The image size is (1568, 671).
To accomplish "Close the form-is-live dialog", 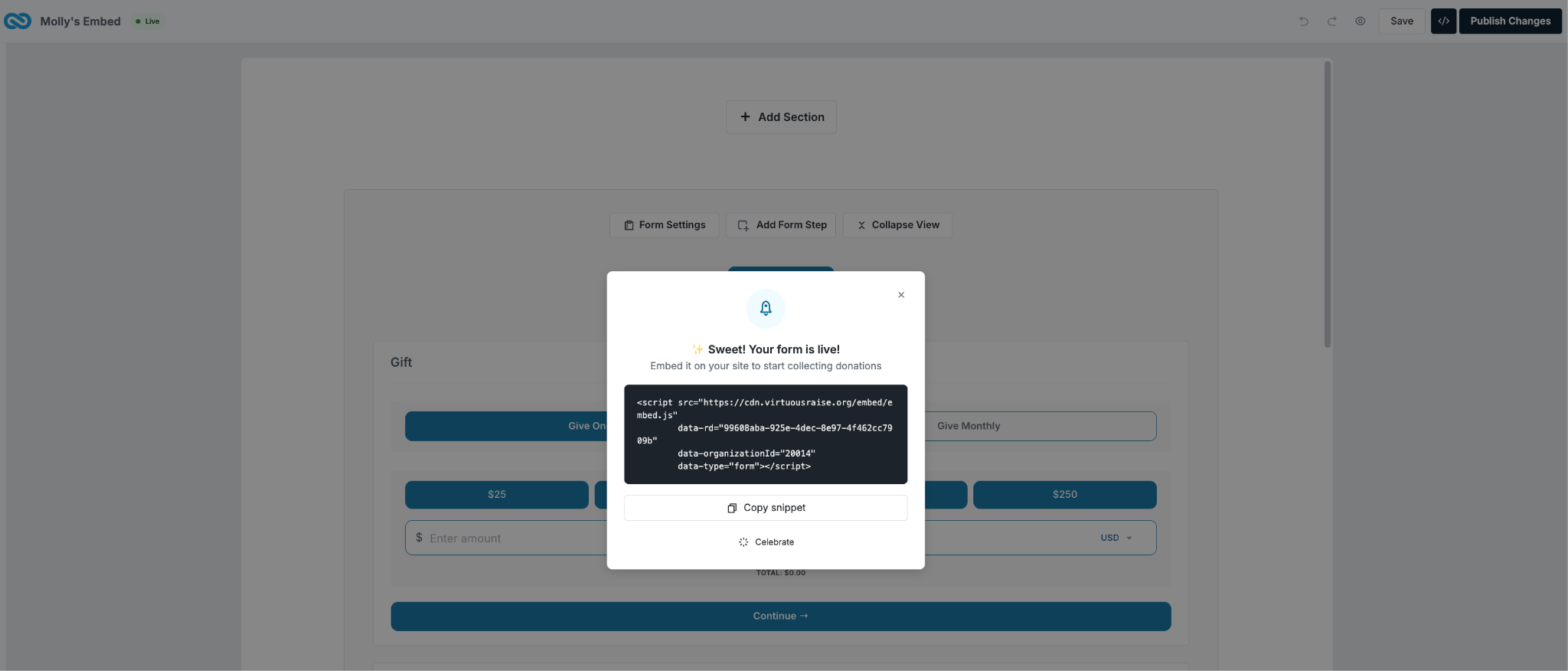I will tap(901, 295).
